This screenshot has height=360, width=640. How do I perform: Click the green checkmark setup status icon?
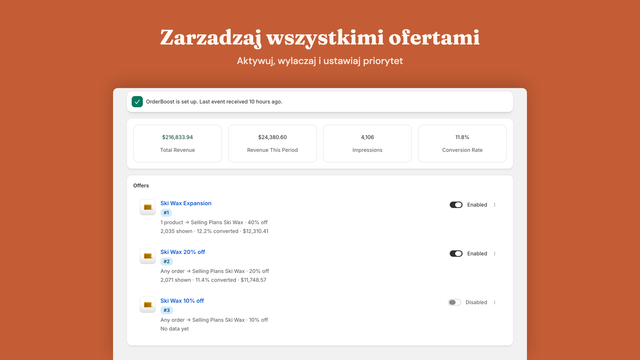click(137, 102)
